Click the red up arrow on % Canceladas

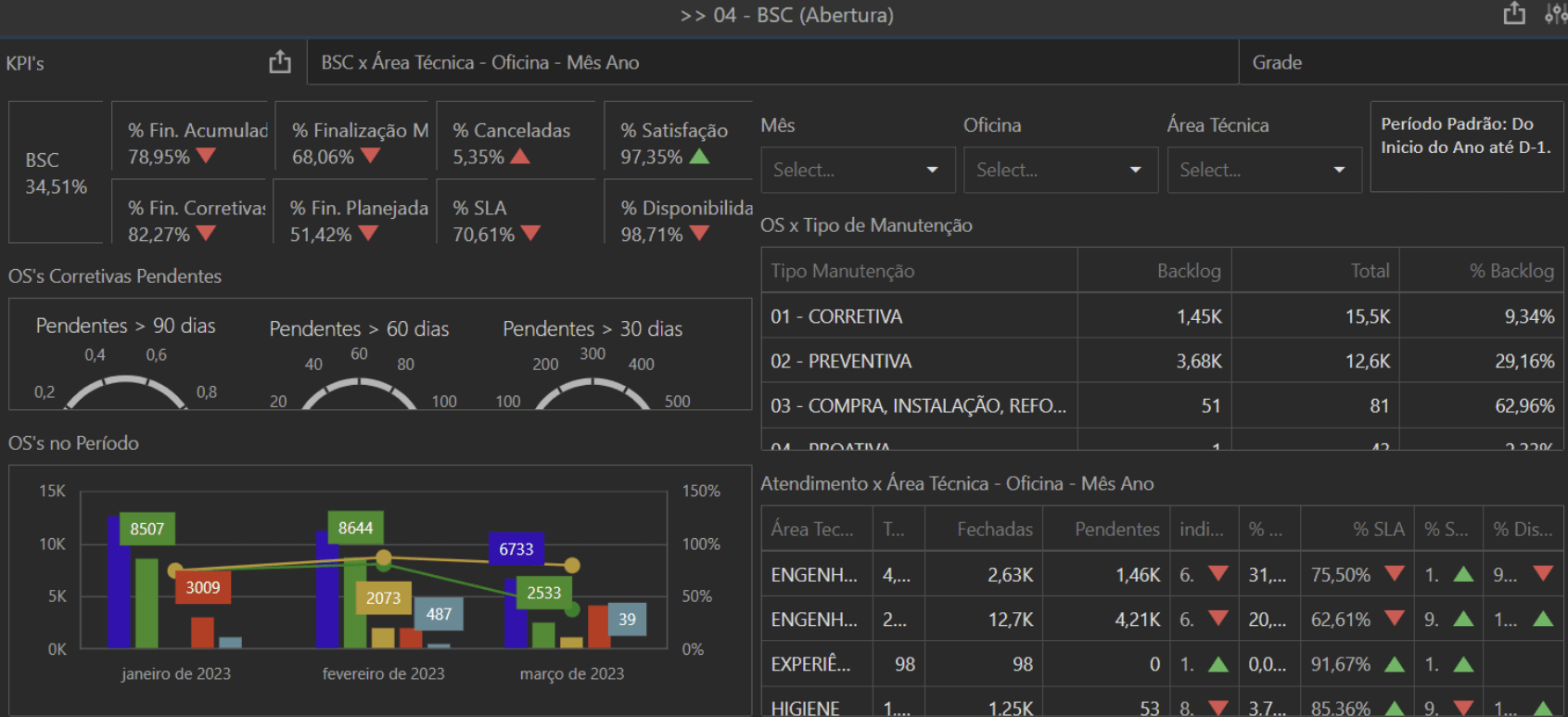520,156
